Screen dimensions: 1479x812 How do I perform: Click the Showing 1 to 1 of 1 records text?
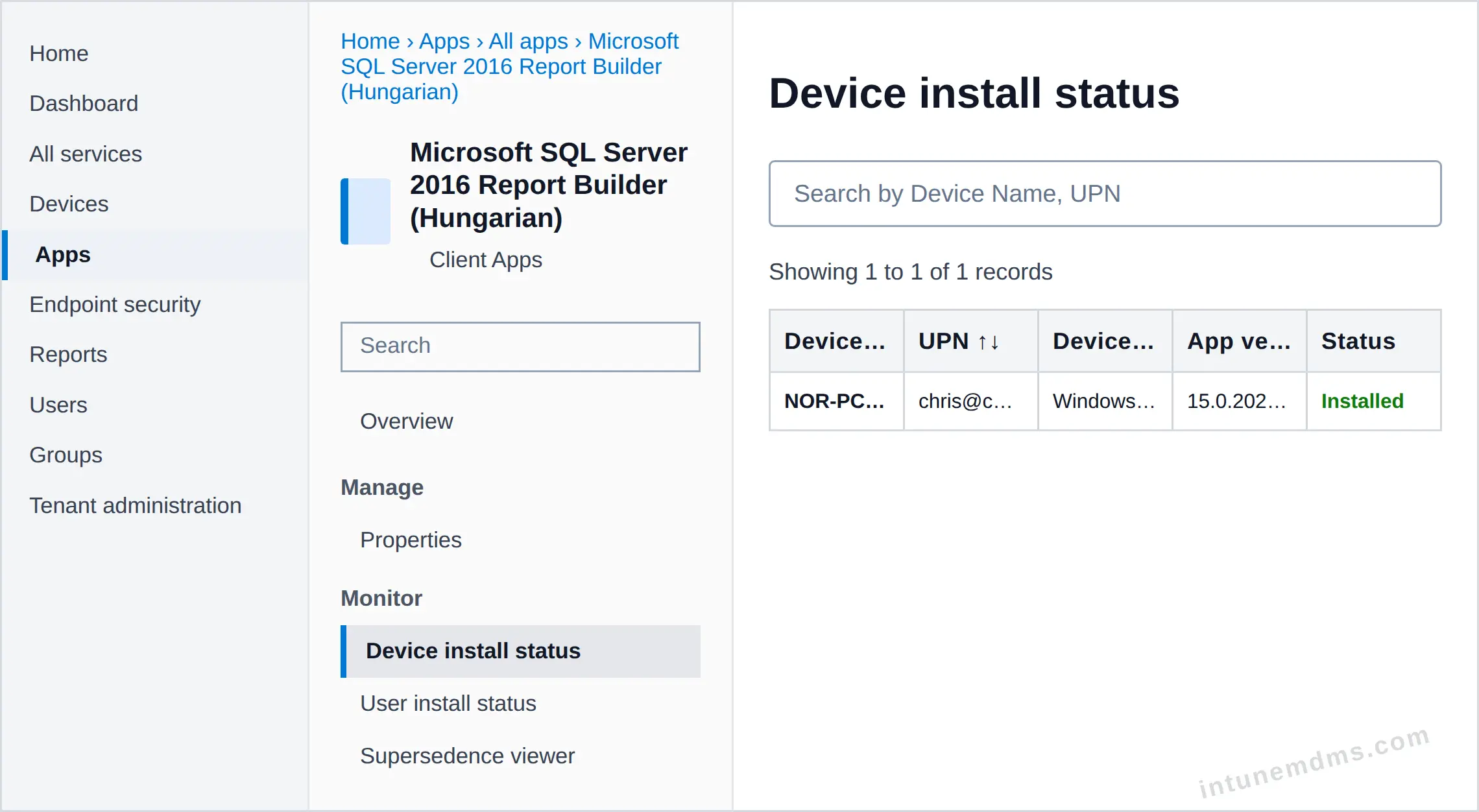[x=911, y=271]
